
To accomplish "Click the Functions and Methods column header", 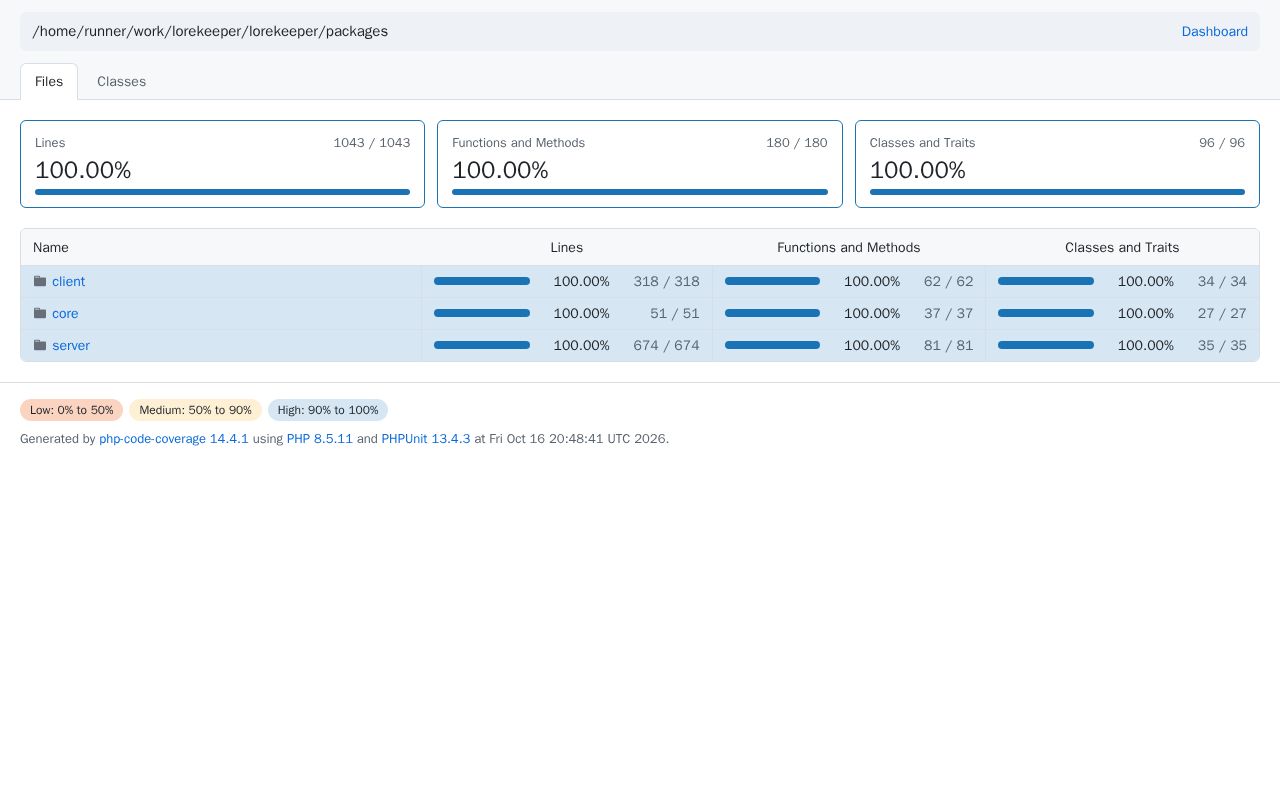I will point(849,248).
